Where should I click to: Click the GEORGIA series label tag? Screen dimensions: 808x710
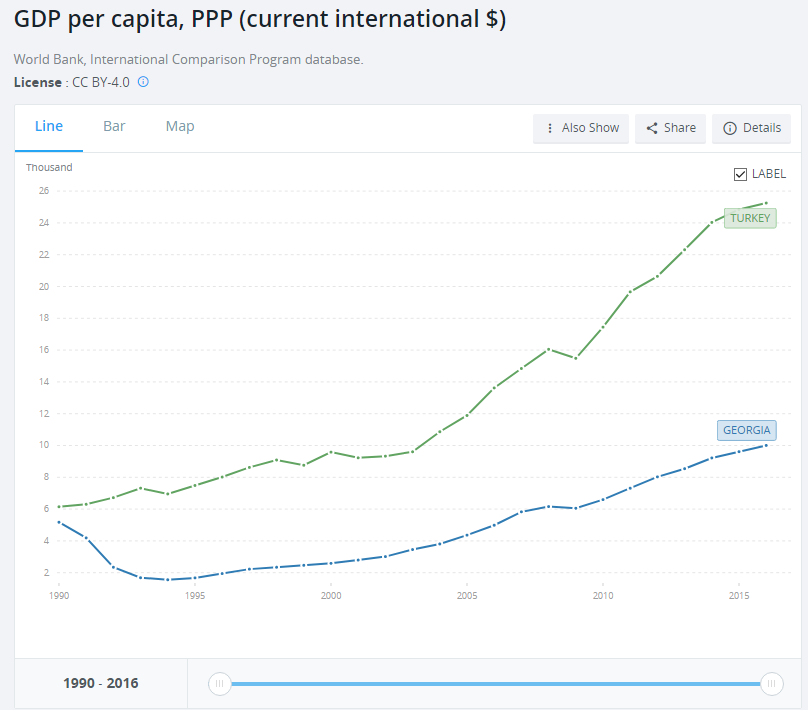746,430
